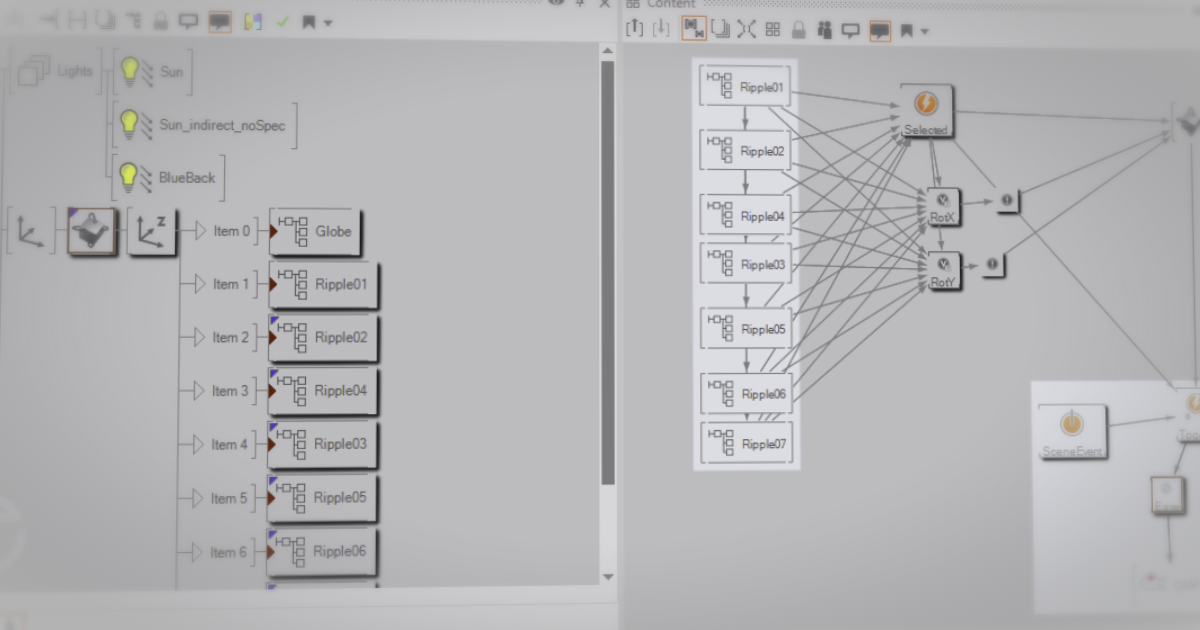Click the Z-axis coordinate node icon
Screen dimensions: 1200x630
coord(151,231)
